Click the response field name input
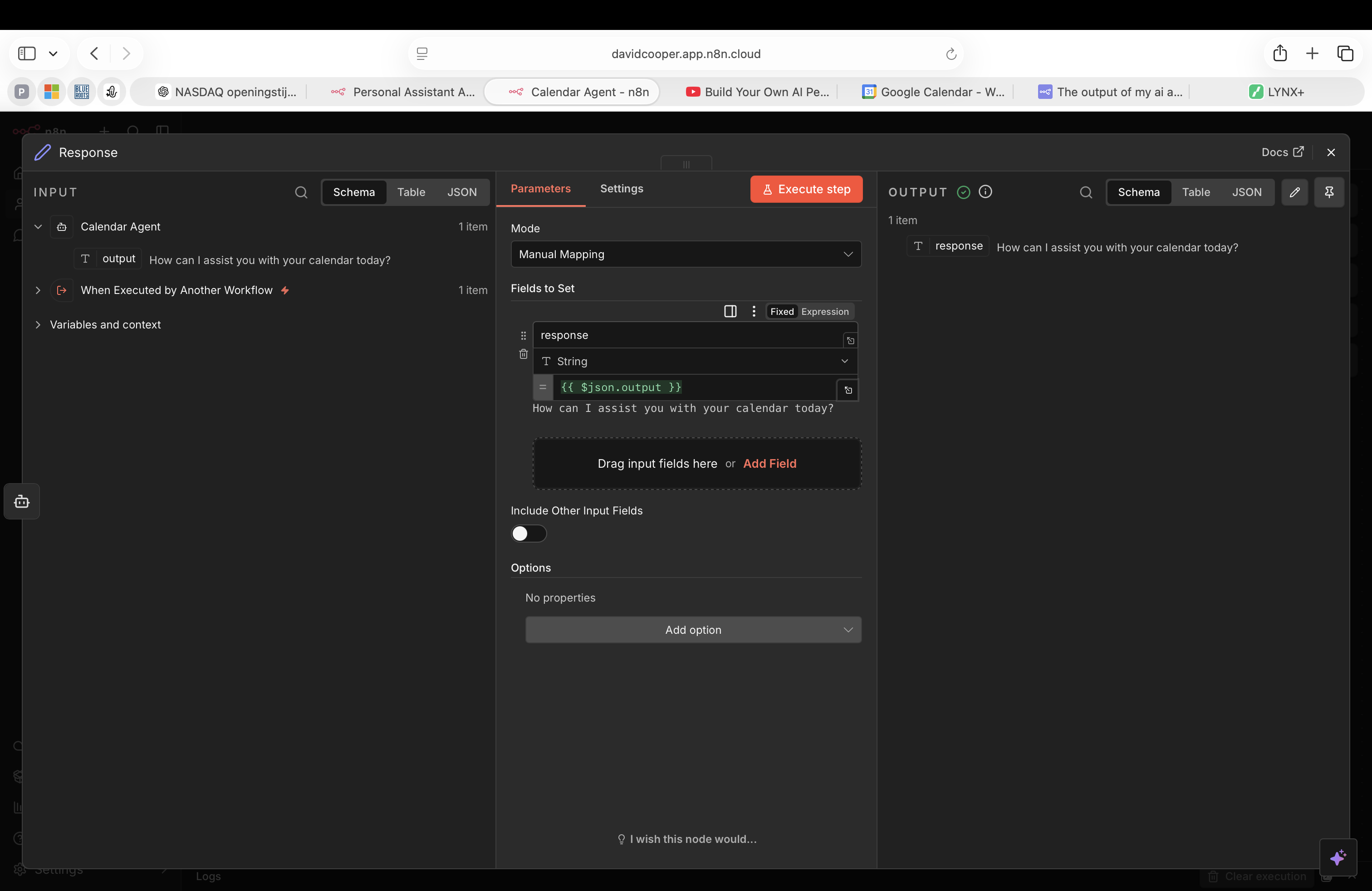 [686, 335]
